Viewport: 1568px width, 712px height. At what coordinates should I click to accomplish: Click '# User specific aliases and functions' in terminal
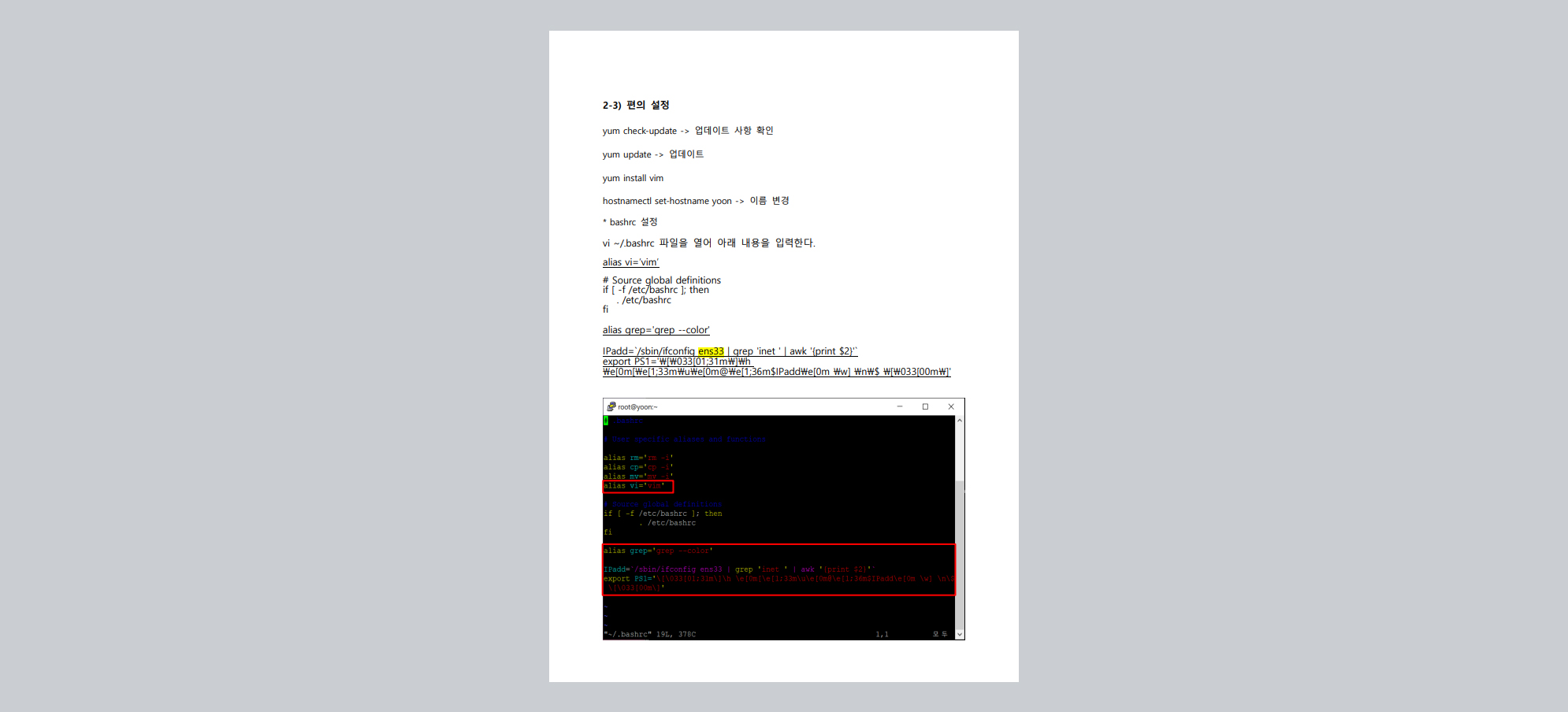tap(685, 439)
